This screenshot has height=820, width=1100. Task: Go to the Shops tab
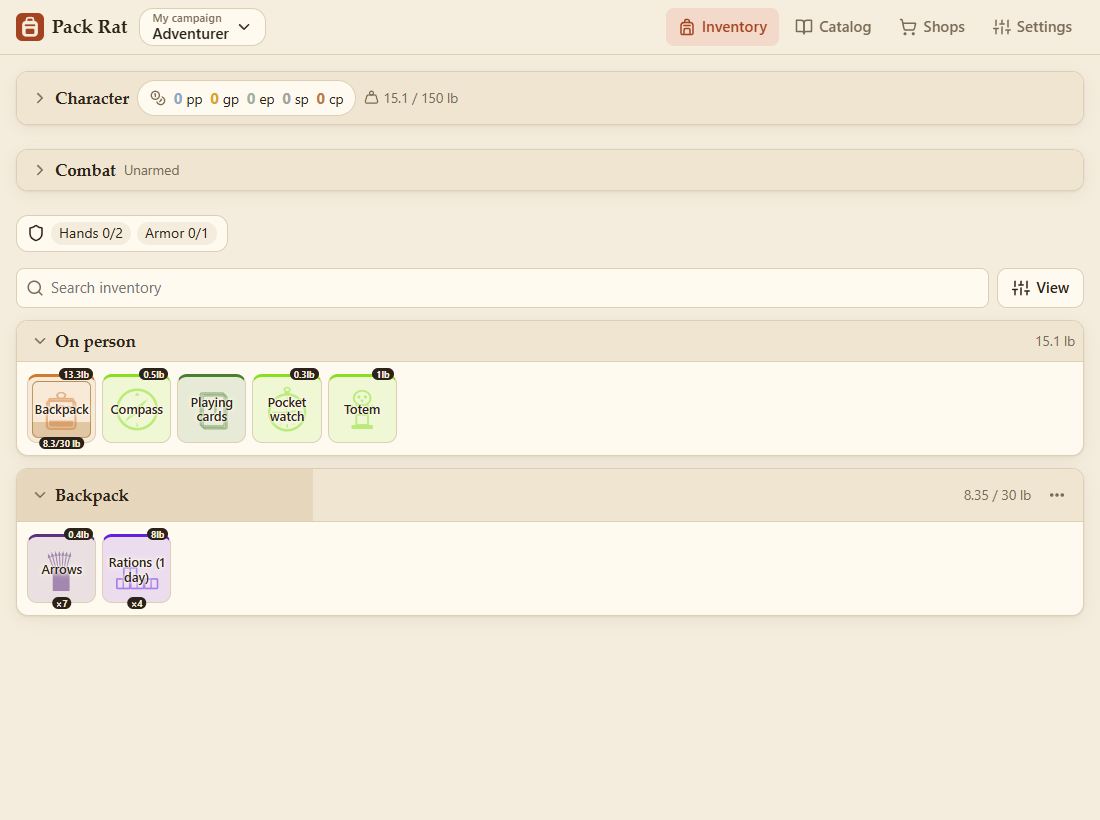coord(932,27)
